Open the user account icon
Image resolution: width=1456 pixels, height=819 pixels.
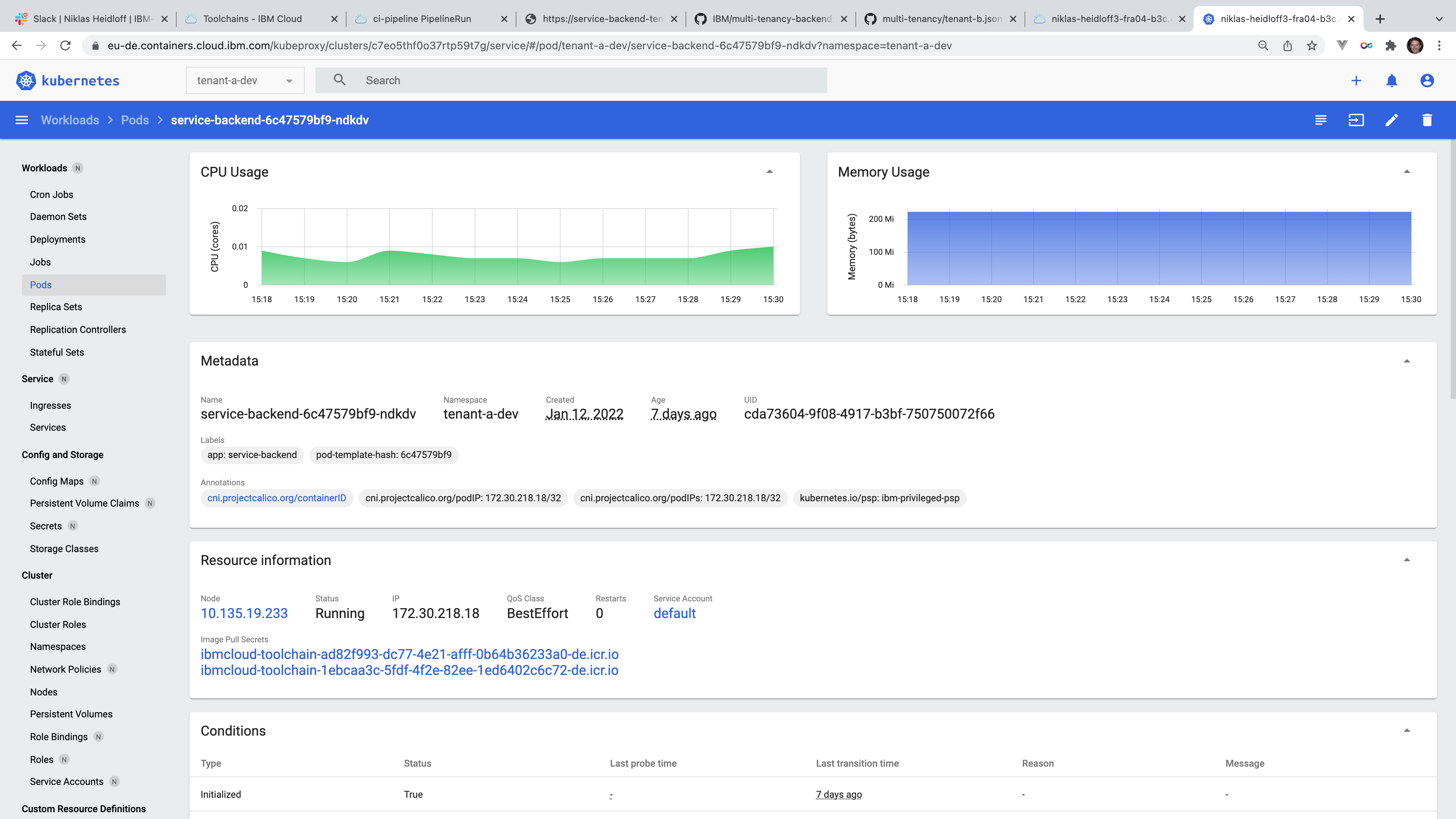[1426, 80]
